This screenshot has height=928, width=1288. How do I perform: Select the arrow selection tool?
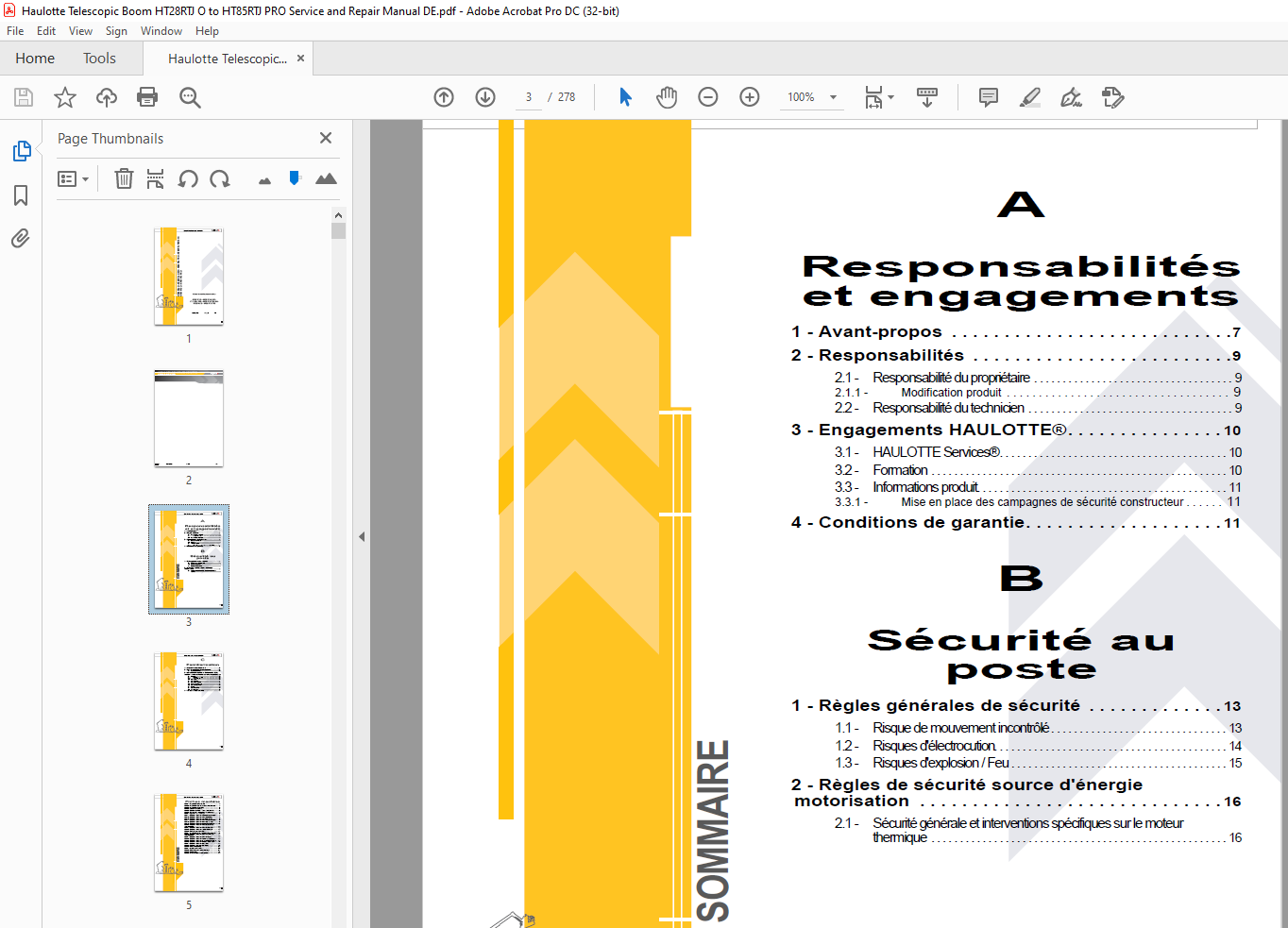[625, 97]
